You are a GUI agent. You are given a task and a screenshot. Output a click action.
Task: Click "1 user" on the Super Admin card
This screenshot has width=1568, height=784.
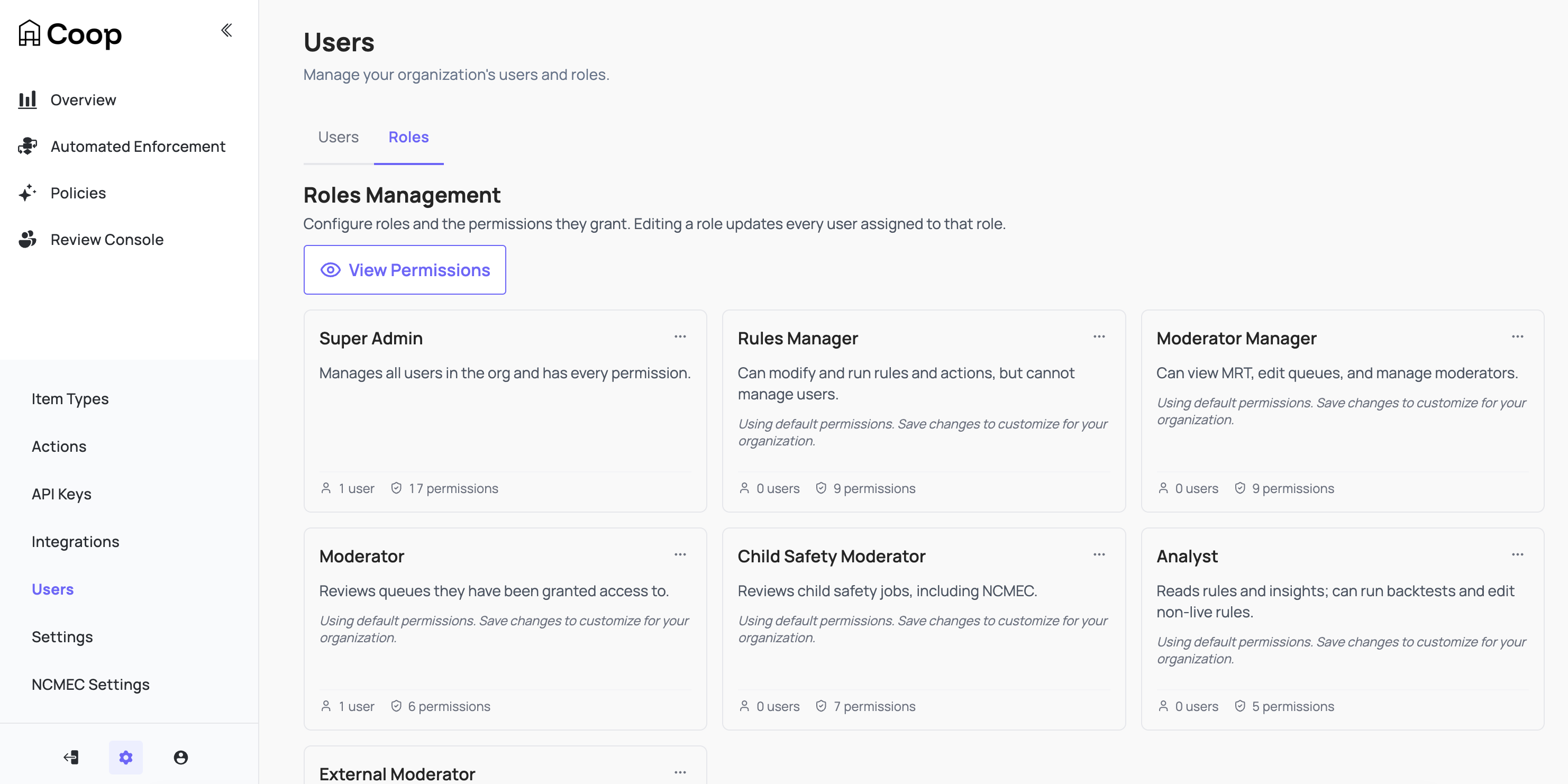pos(356,488)
